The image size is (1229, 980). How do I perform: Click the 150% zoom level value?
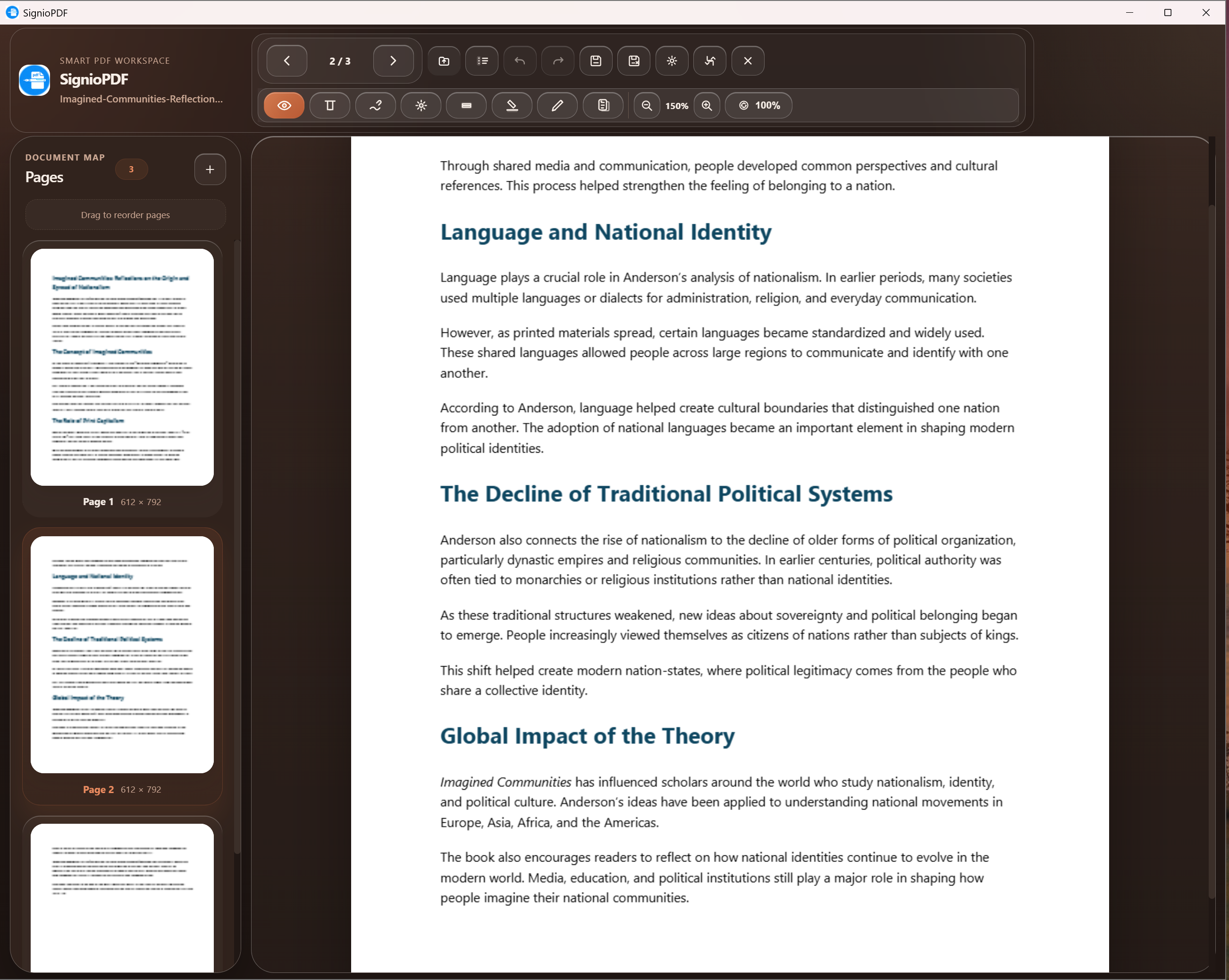click(677, 106)
